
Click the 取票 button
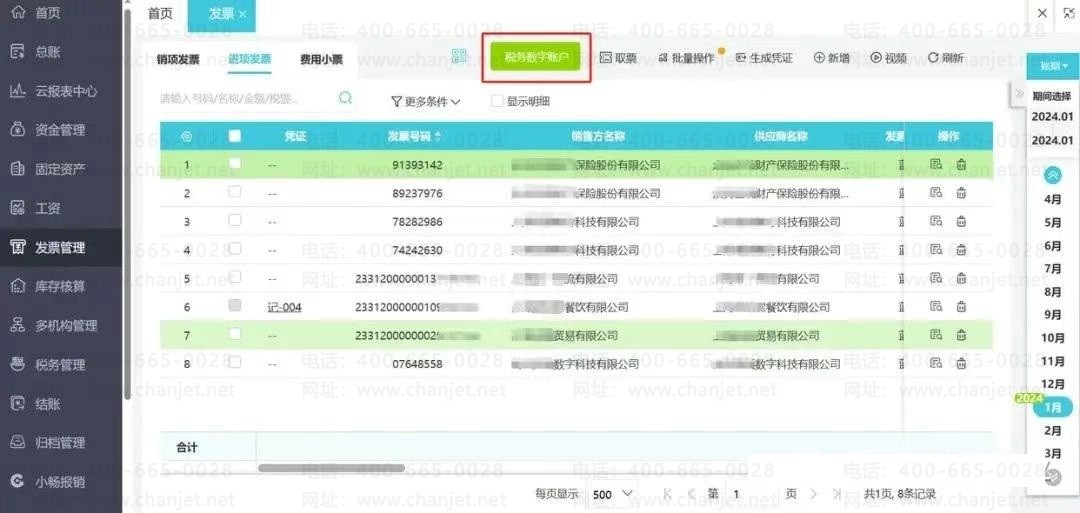(x=618, y=59)
